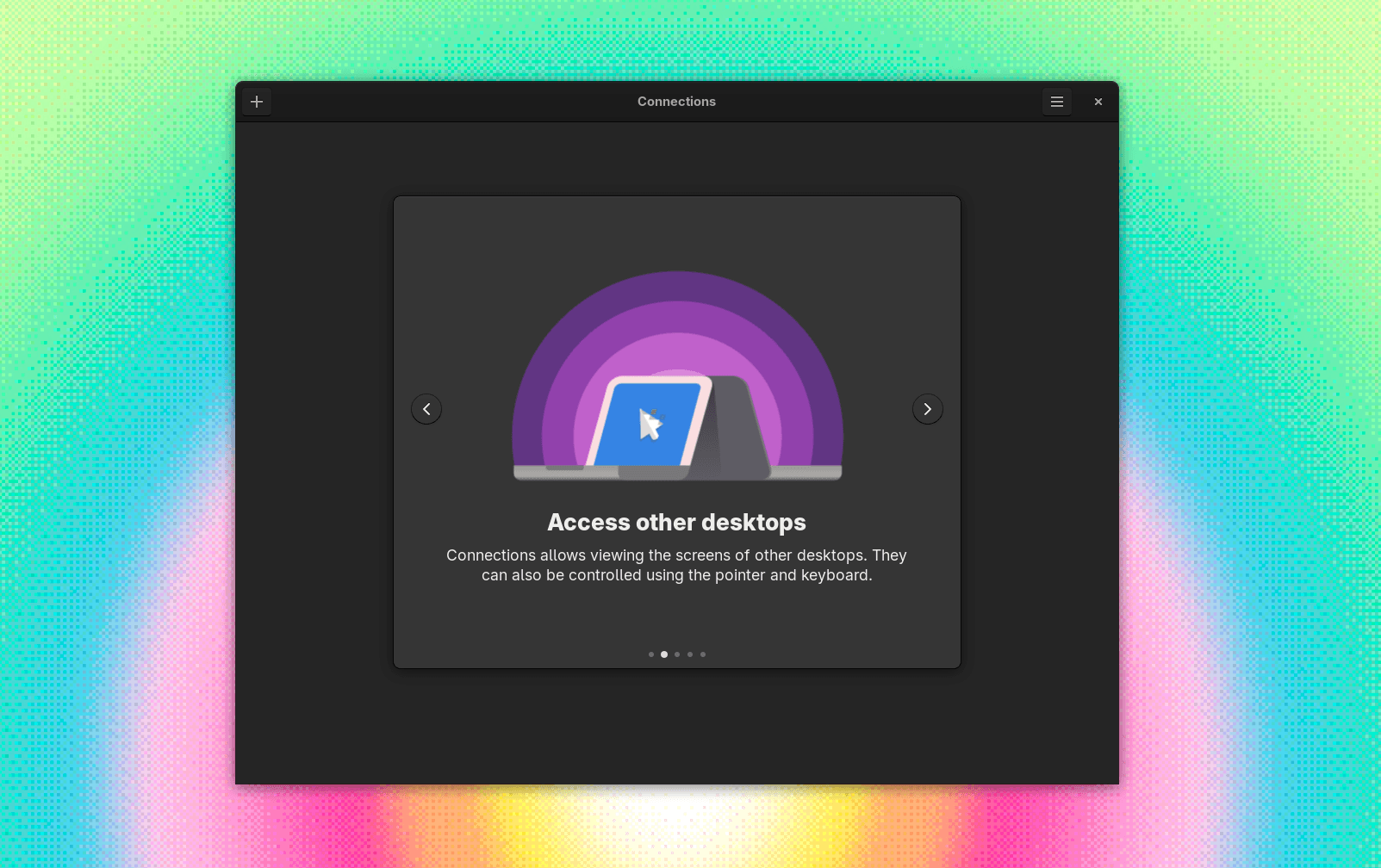Close the Connections window

tap(1098, 102)
